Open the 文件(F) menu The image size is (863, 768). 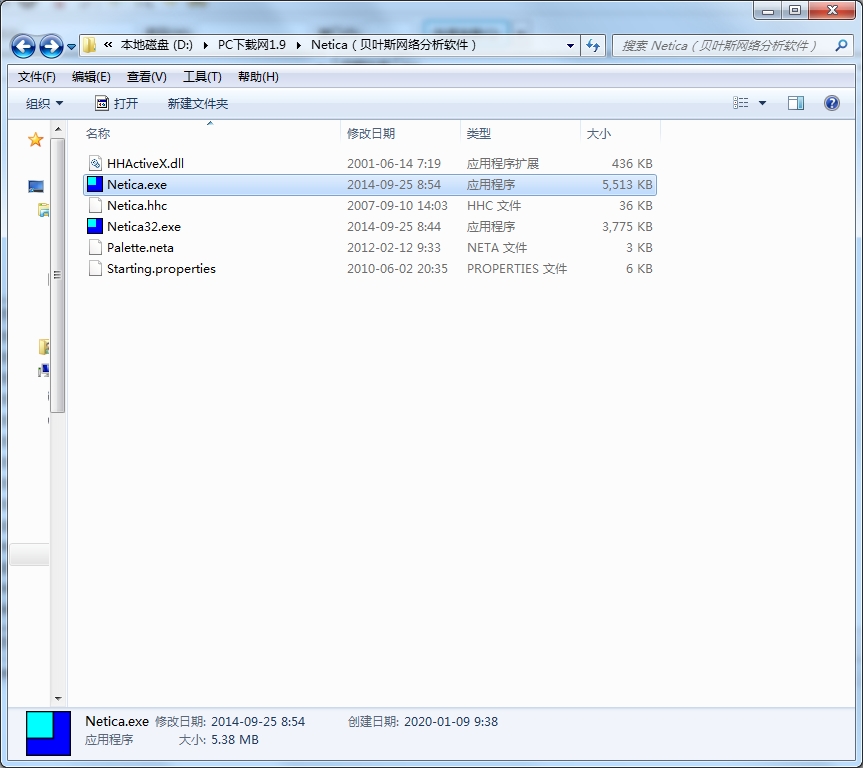(x=36, y=77)
